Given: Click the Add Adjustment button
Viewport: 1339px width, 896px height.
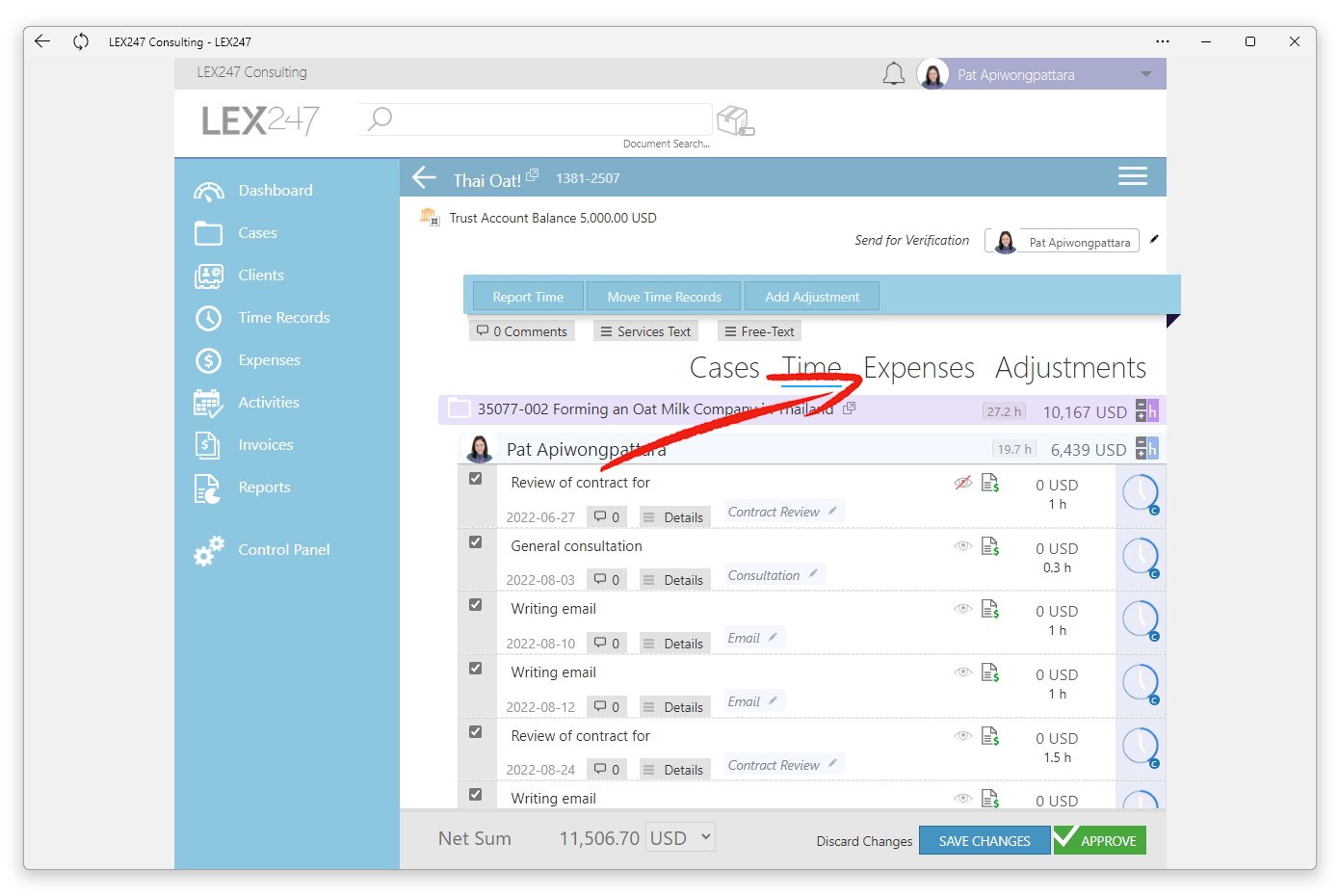Looking at the screenshot, I should click(812, 296).
